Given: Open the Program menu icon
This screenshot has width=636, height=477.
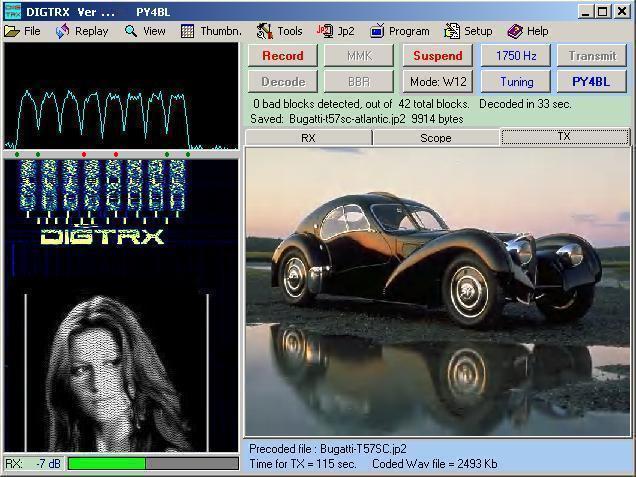Looking at the screenshot, I should point(378,31).
